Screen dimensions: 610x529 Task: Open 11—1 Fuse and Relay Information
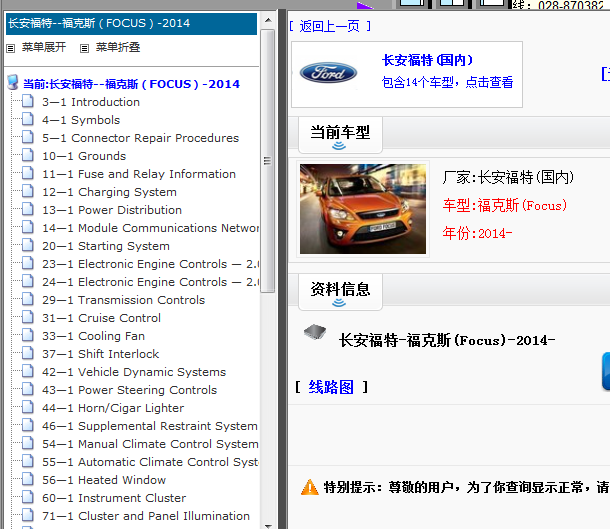(x=139, y=174)
